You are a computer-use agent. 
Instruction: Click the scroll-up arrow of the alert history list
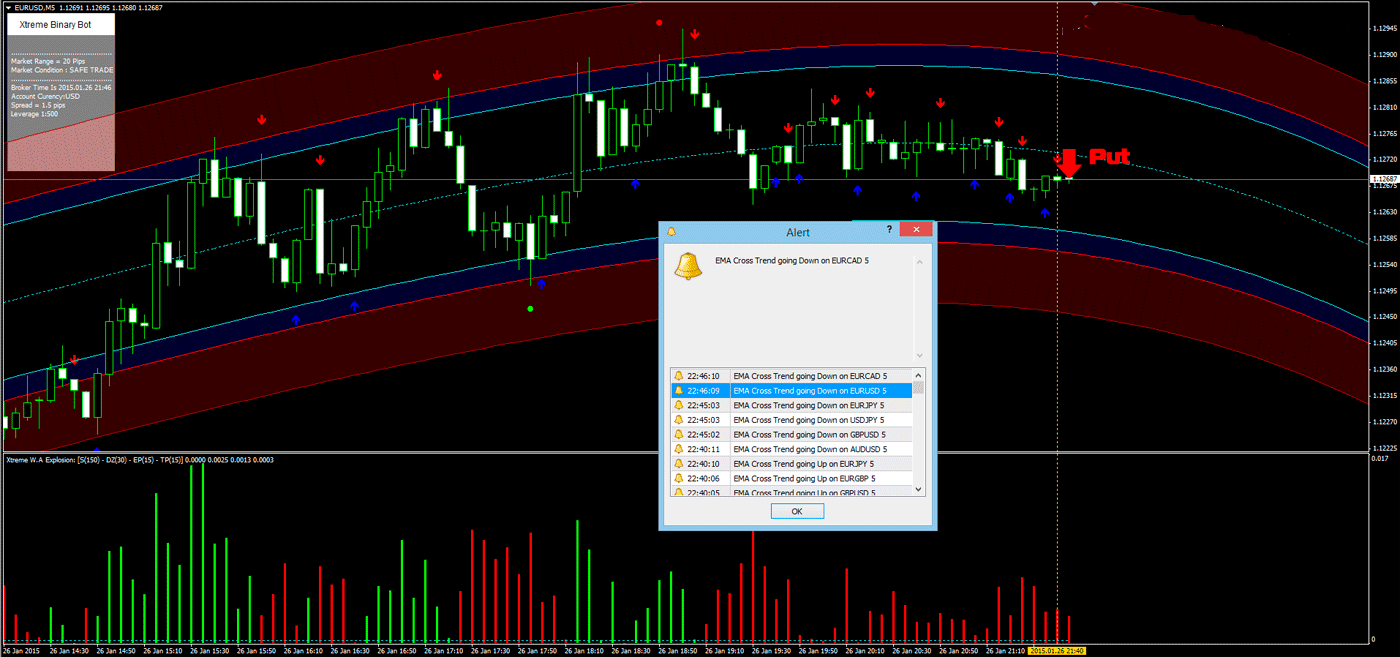click(919, 375)
